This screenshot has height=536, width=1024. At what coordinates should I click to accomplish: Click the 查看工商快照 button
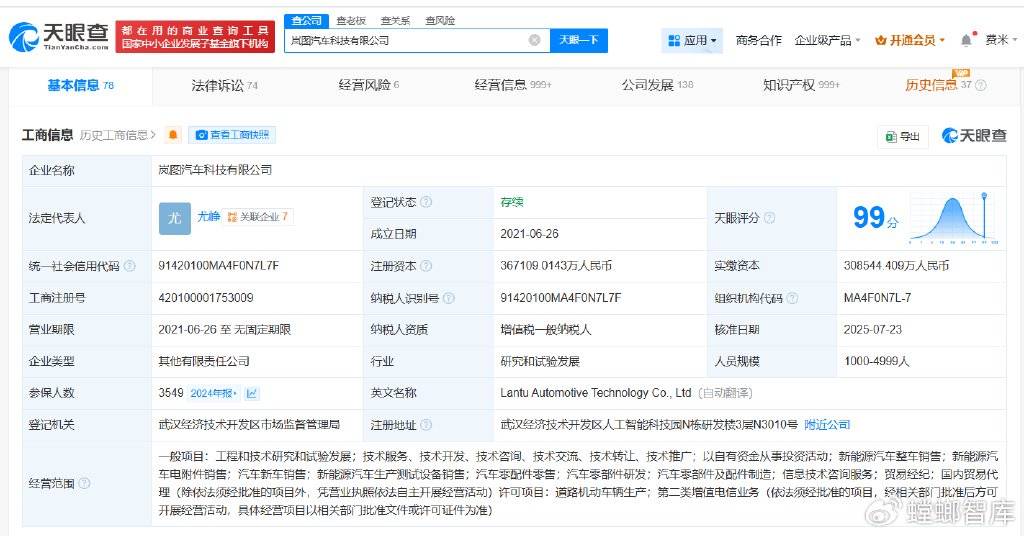point(232,134)
